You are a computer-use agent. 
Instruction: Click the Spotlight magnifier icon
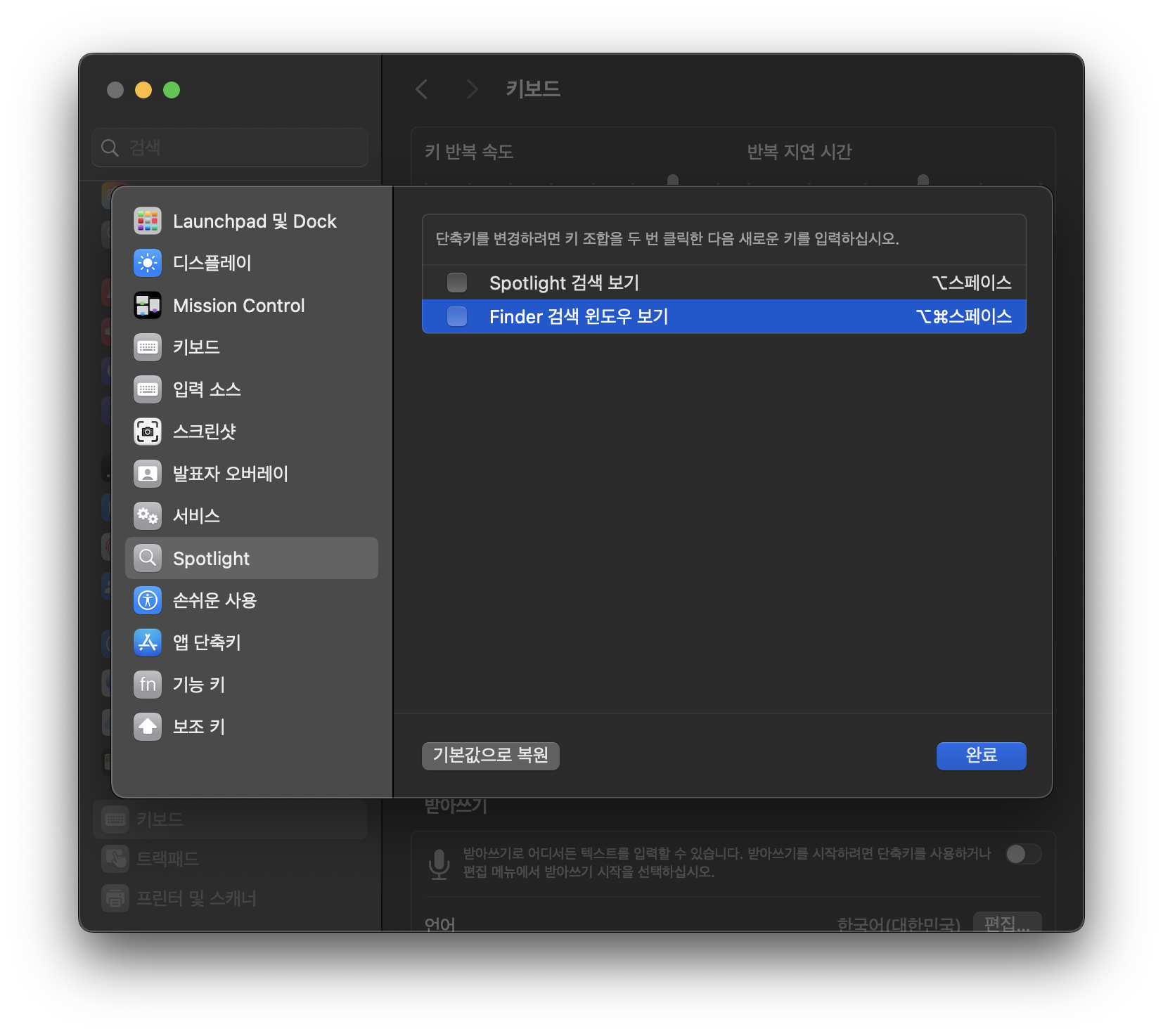point(148,558)
